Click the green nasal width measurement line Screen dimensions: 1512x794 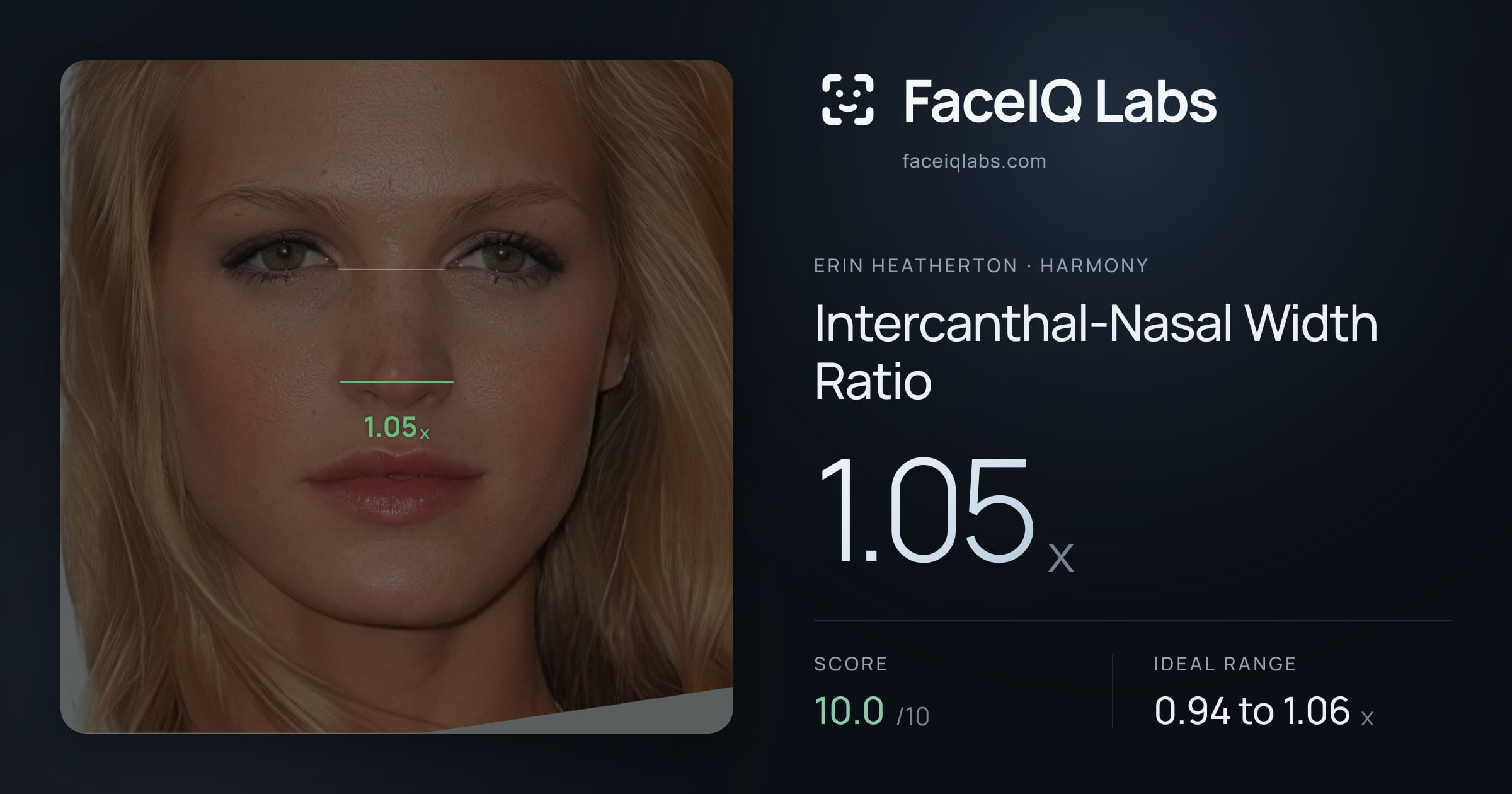pyautogui.click(x=397, y=381)
